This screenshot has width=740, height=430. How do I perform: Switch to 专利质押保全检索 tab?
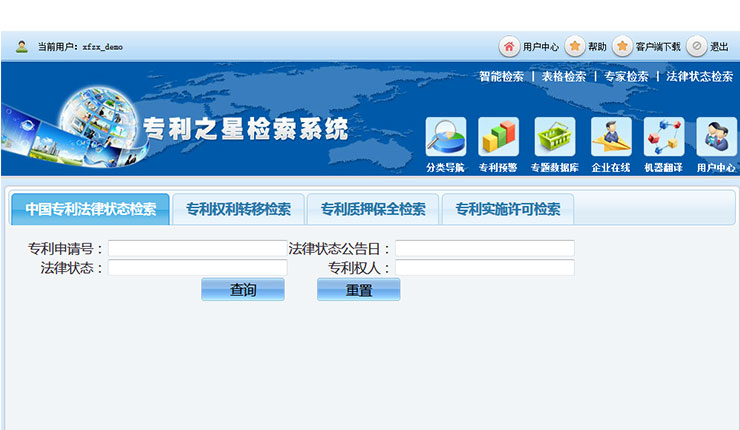tap(373, 210)
